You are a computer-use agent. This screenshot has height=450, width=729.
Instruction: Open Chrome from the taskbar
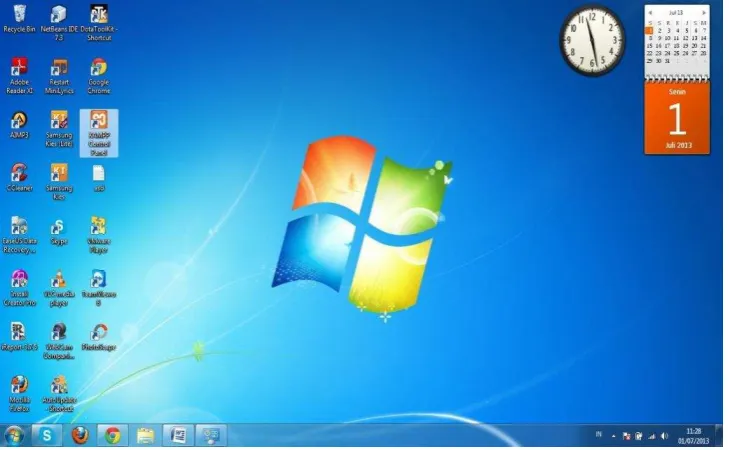pyautogui.click(x=113, y=436)
